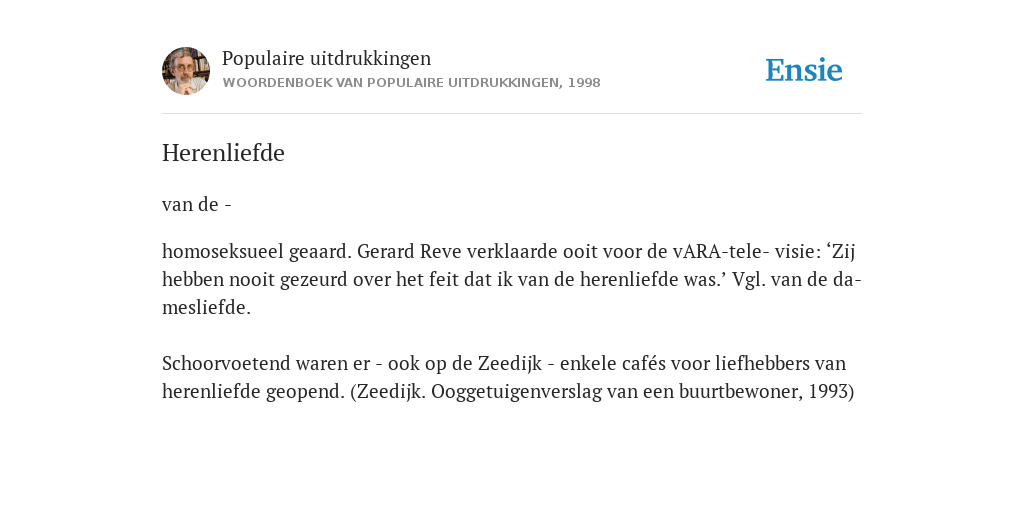Click the year '1998' in the subtitle
Screen dimensions: 1024x512
click(584, 83)
